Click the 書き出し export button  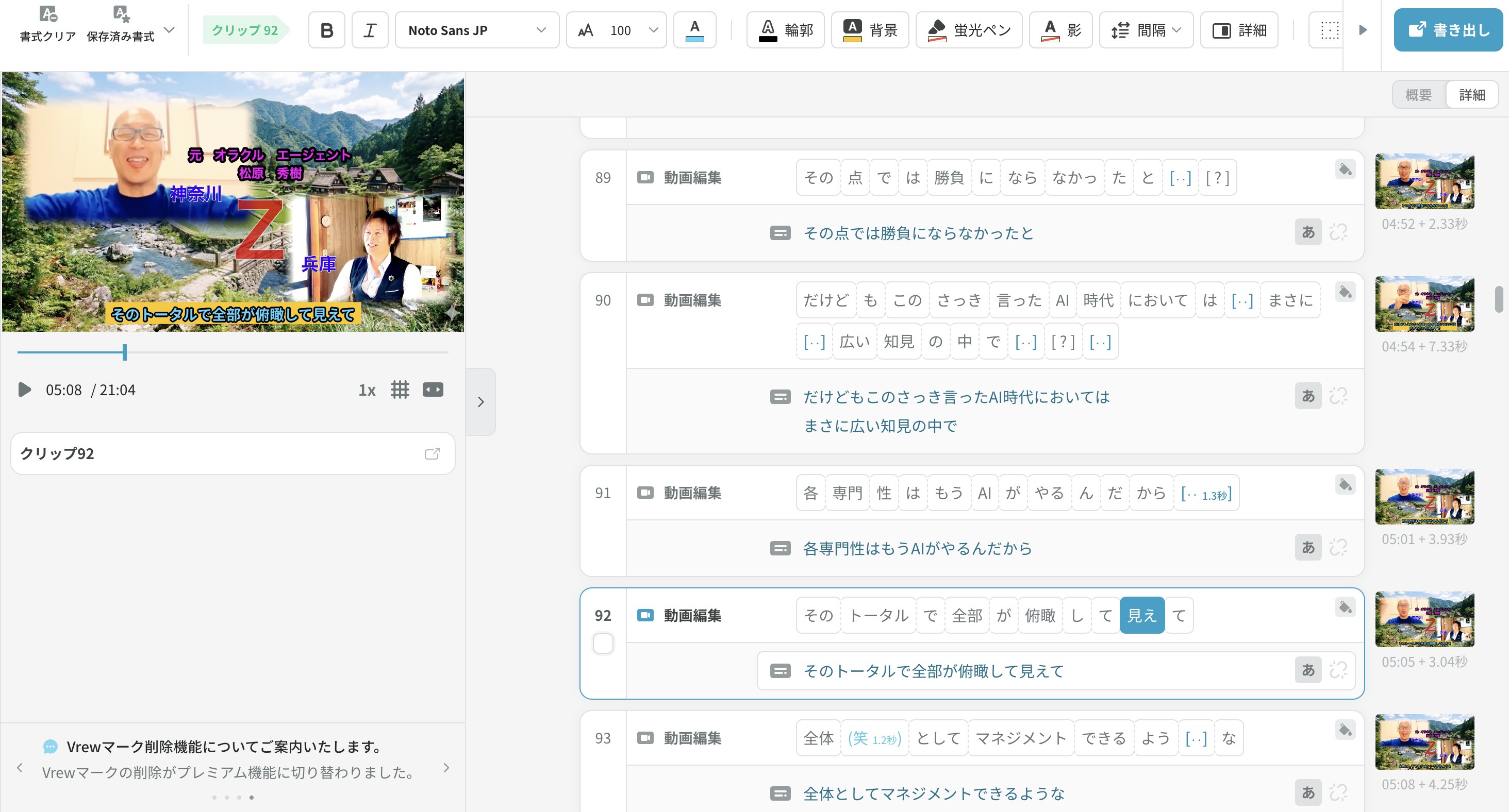pyautogui.click(x=1448, y=30)
